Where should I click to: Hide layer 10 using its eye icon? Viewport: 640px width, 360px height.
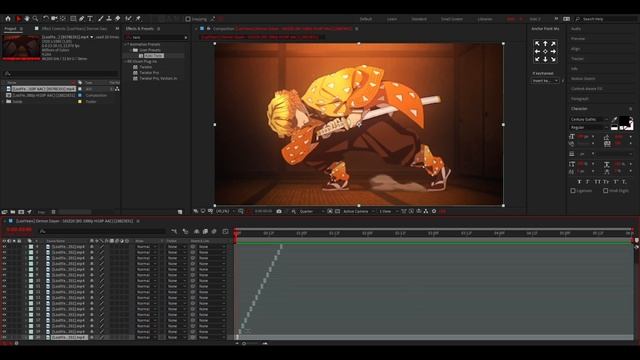tap(4, 281)
